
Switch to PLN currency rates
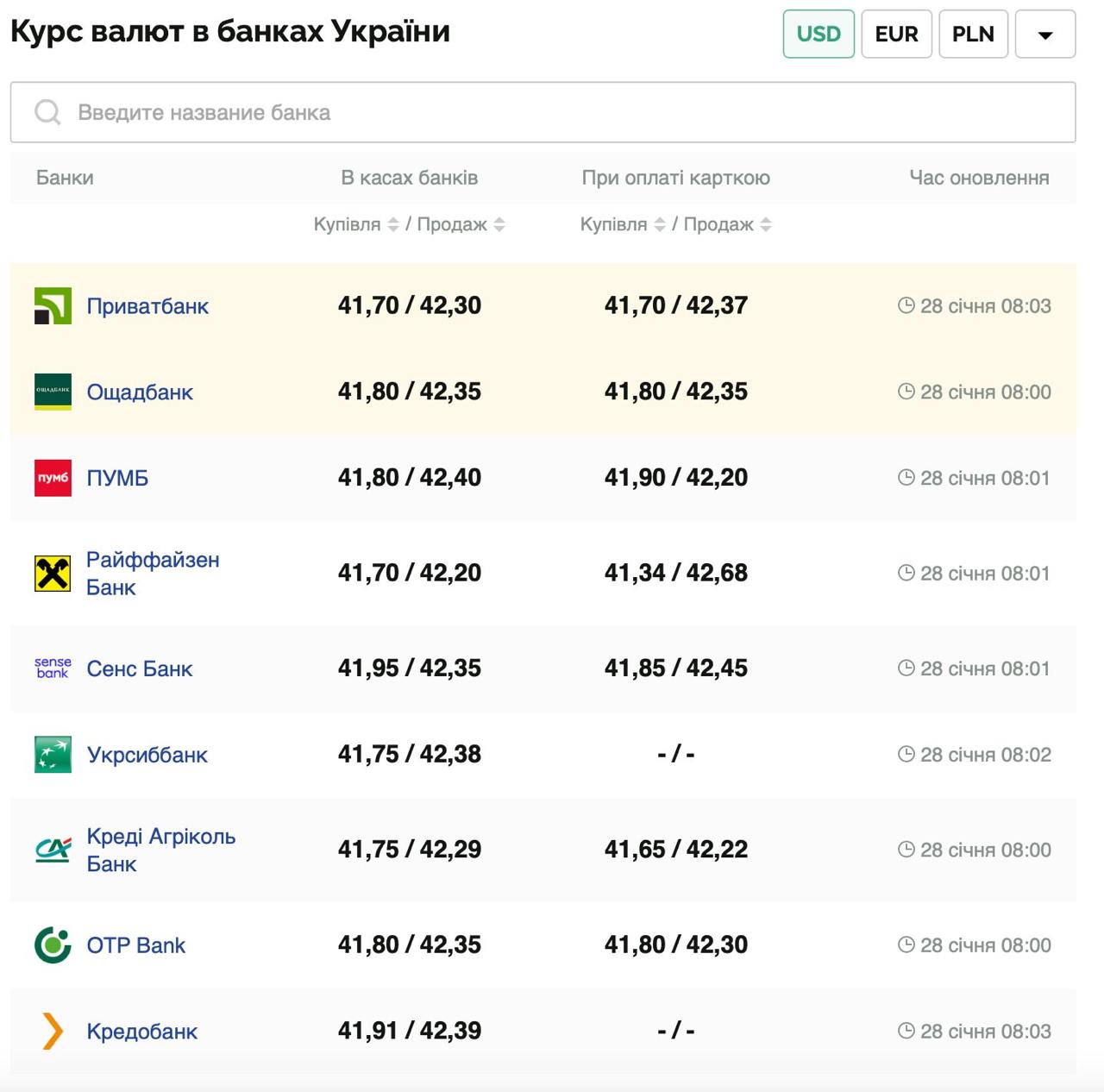click(973, 35)
